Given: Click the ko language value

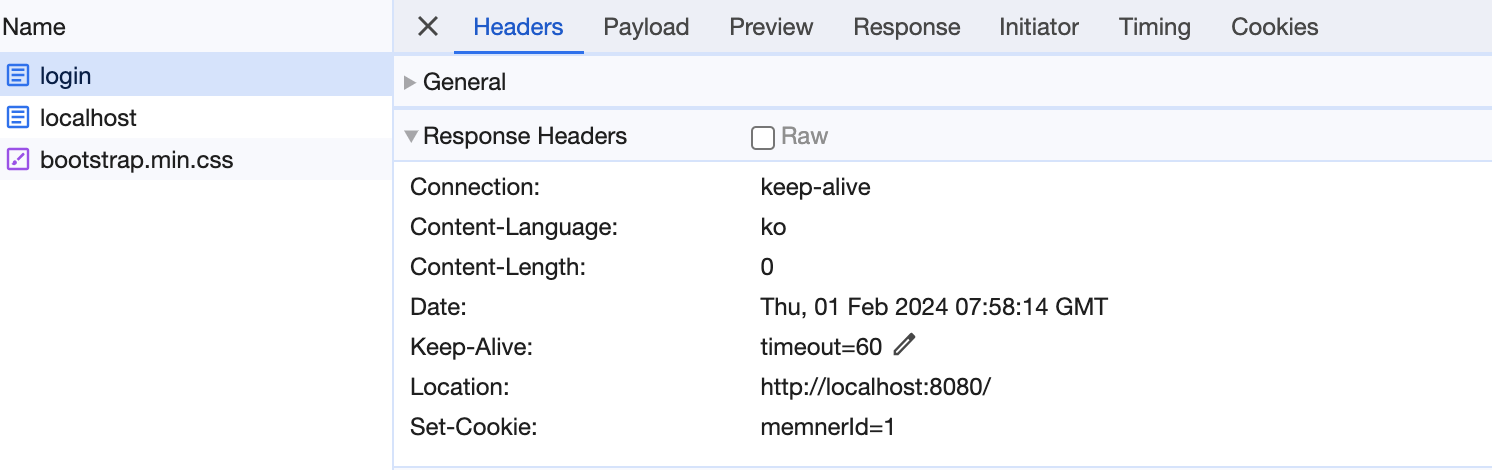Looking at the screenshot, I should [x=773, y=227].
